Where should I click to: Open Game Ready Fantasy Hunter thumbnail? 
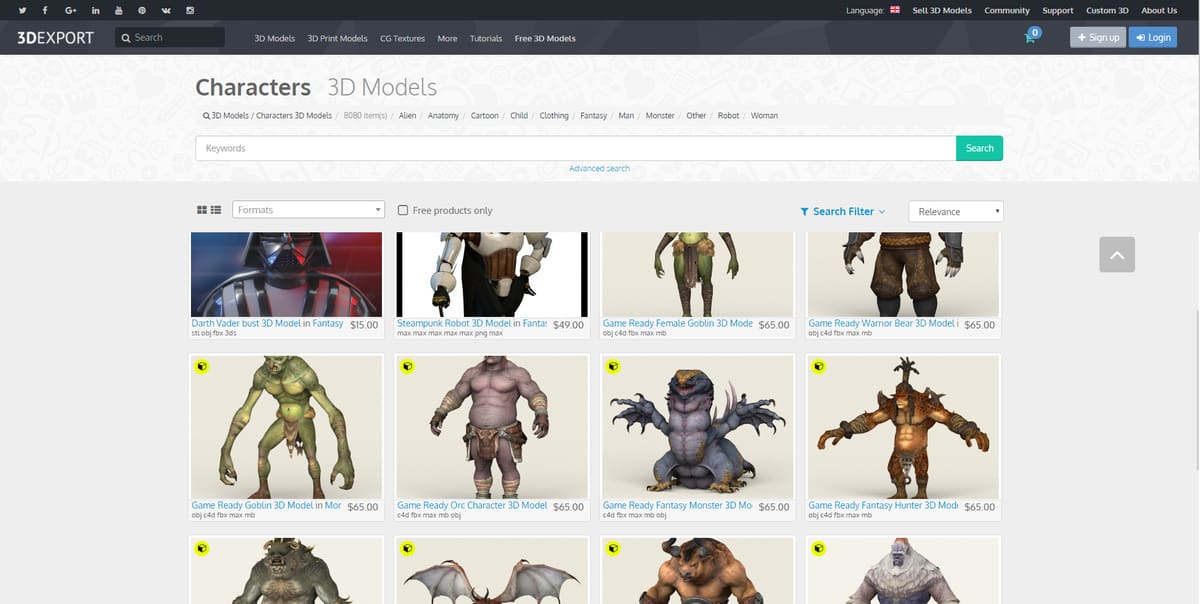903,426
